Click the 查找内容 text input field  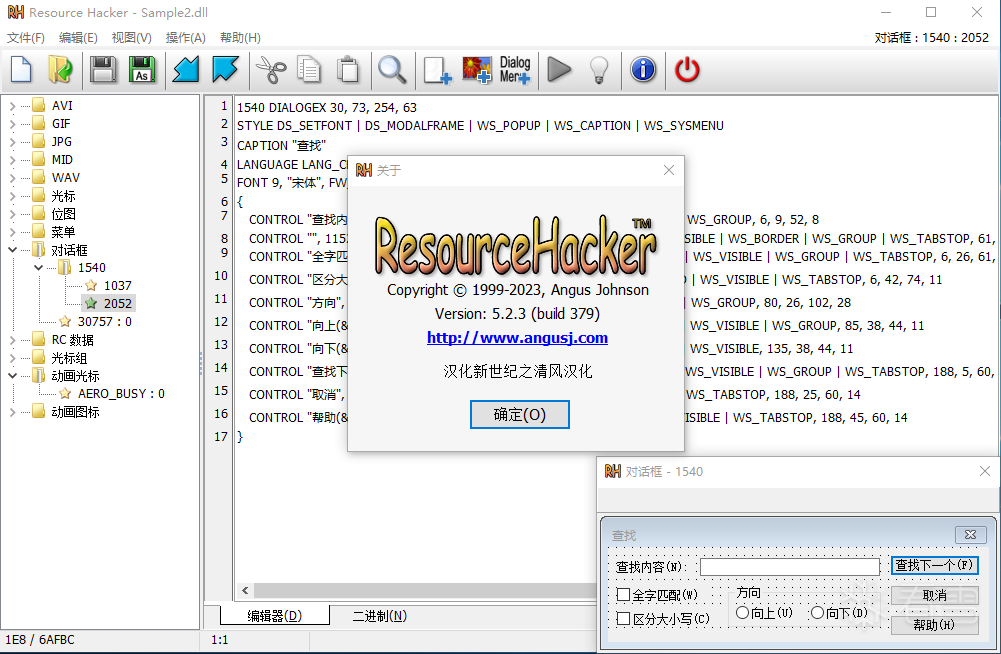pyautogui.click(x=790, y=567)
